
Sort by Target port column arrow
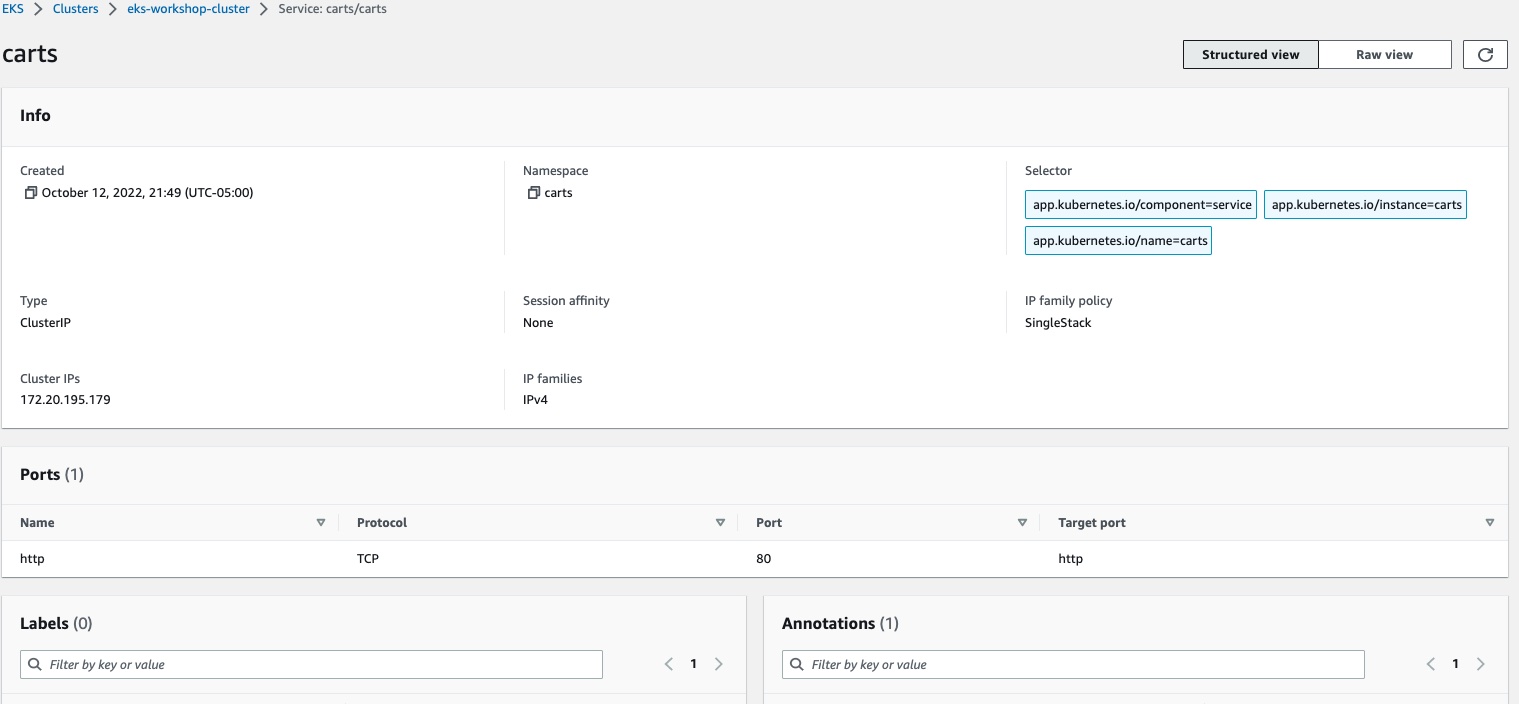coord(1490,523)
